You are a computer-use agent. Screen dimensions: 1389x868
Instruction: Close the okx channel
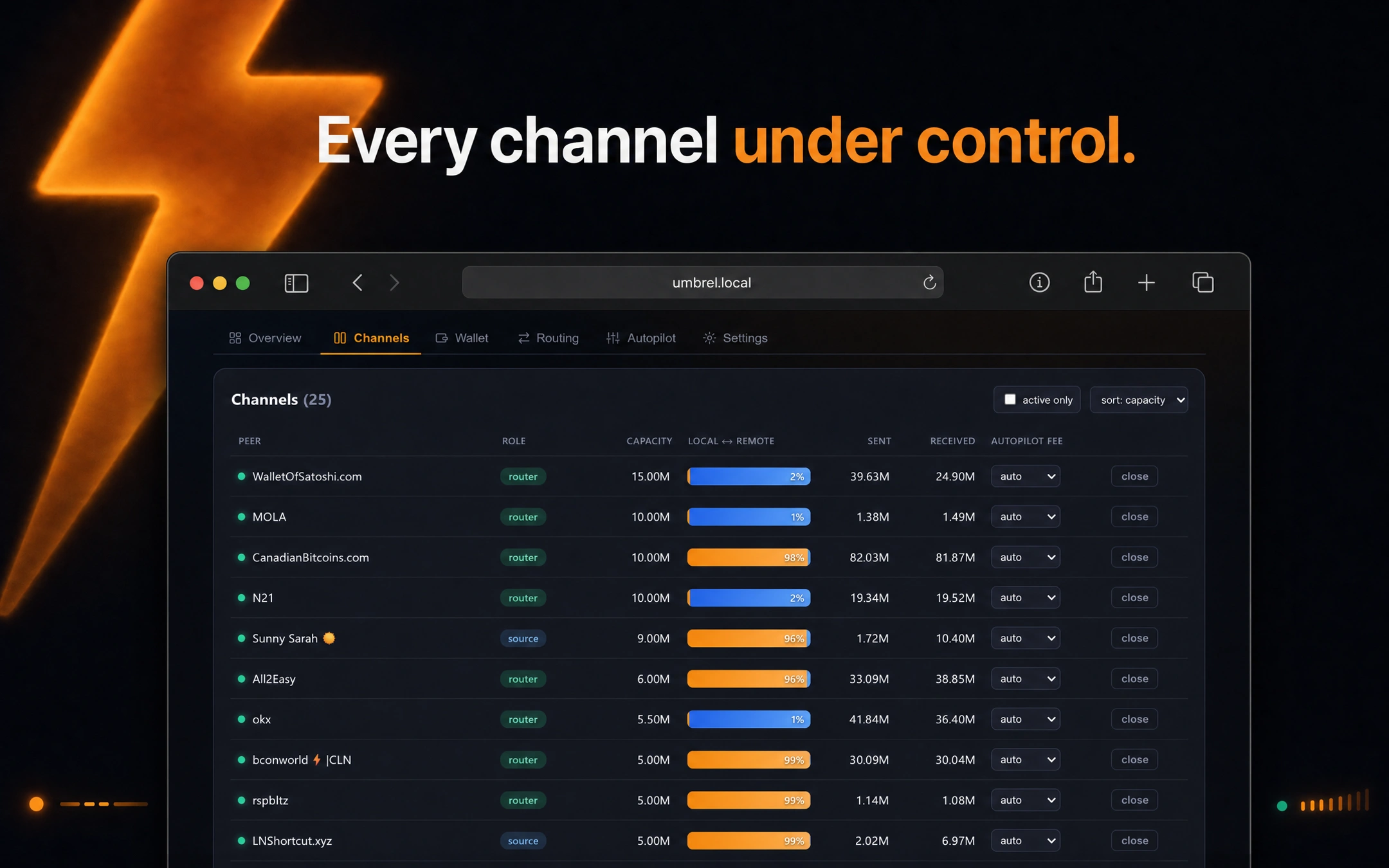tap(1134, 719)
